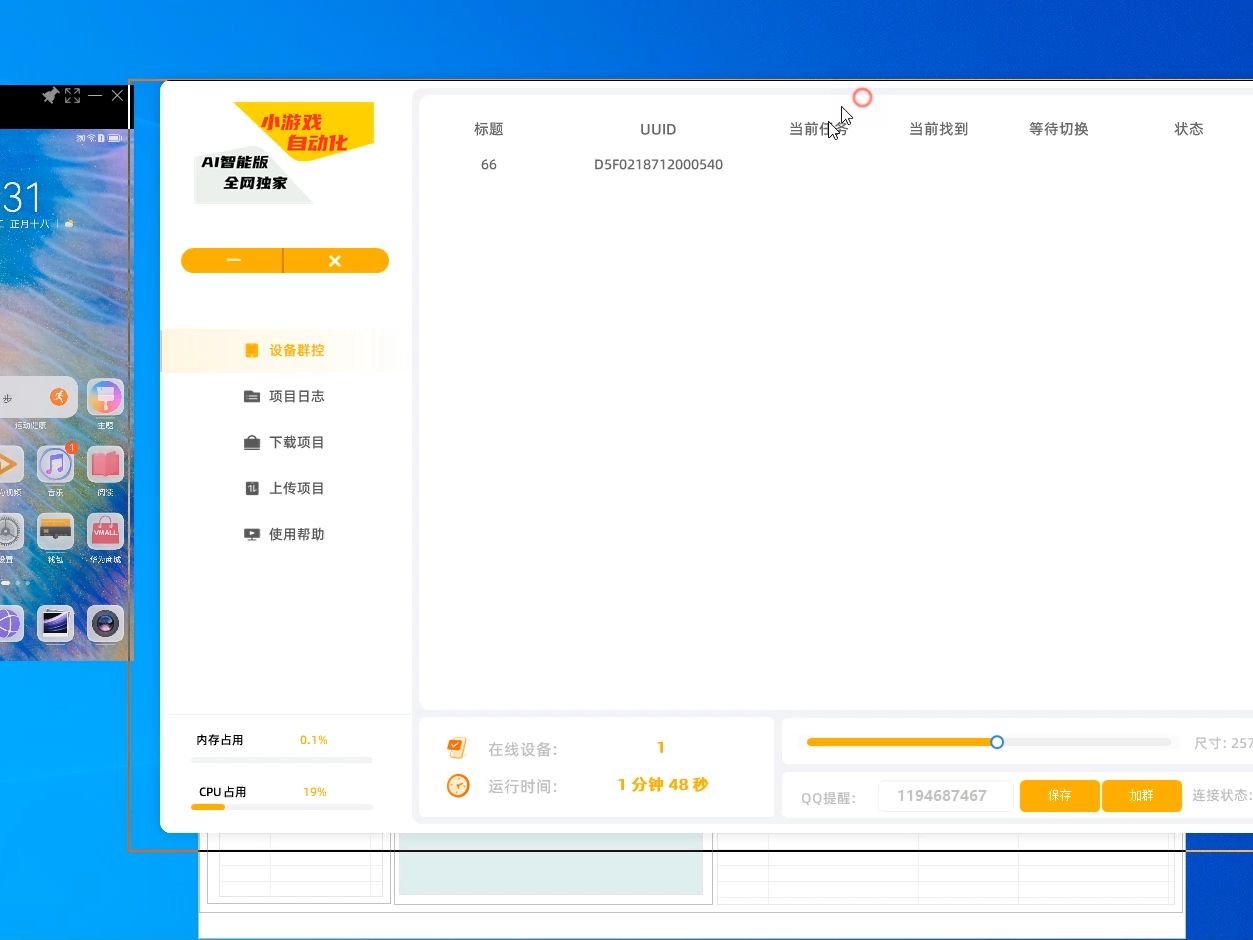
Task: Select device row 66 in the table
Action: point(488,164)
